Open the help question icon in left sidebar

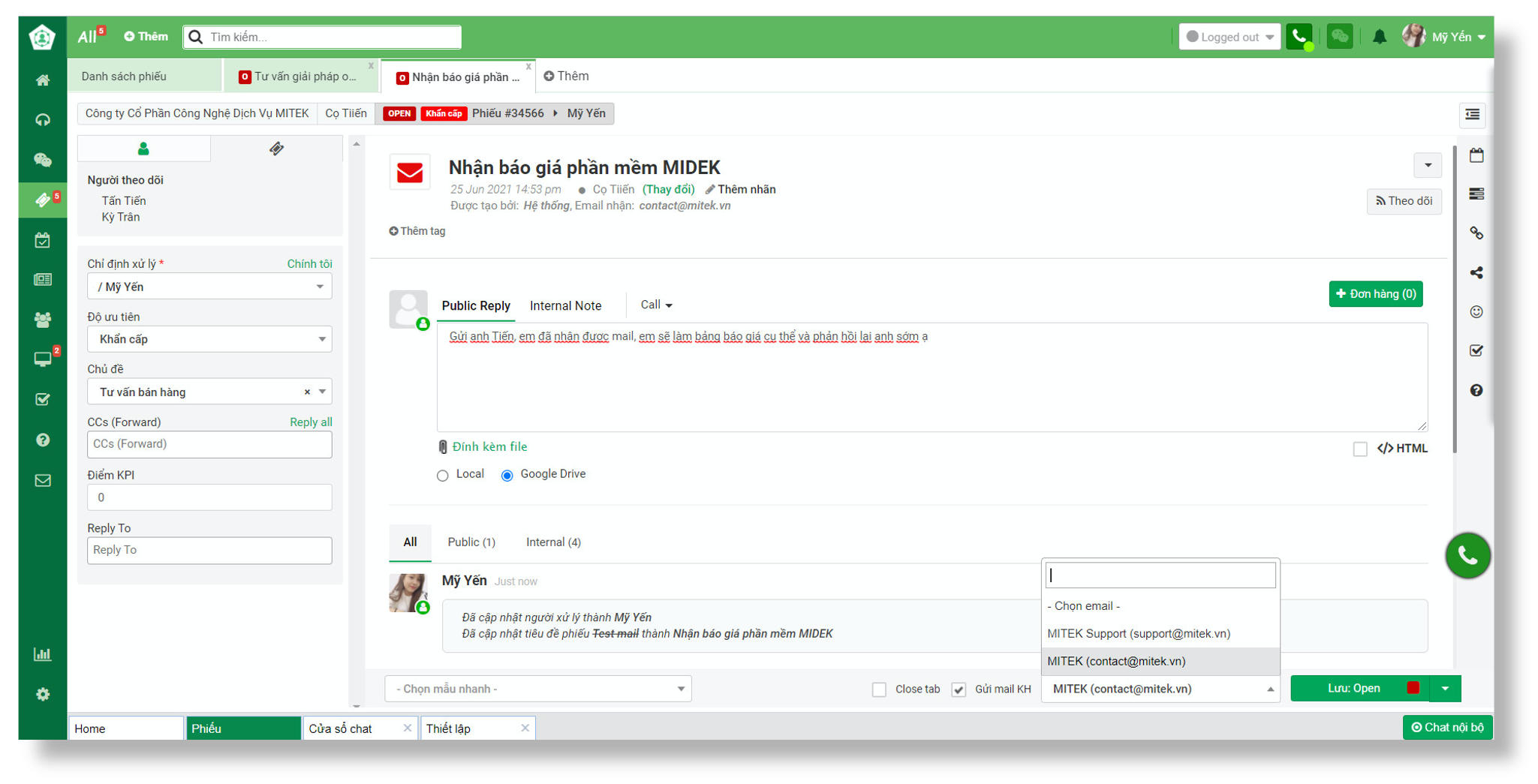click(43, 440)
